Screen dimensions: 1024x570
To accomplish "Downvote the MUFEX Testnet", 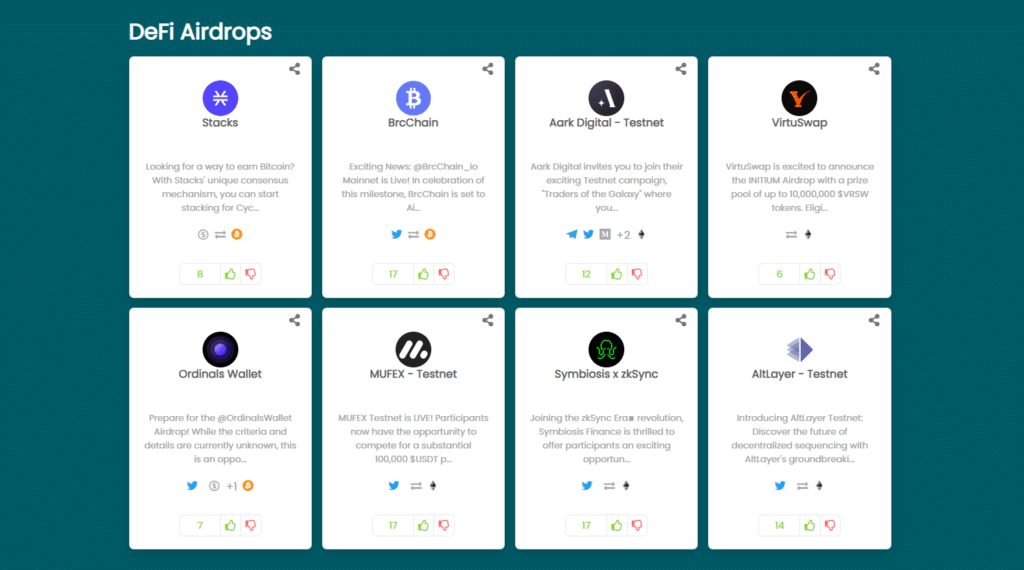I will coord(444,526).
